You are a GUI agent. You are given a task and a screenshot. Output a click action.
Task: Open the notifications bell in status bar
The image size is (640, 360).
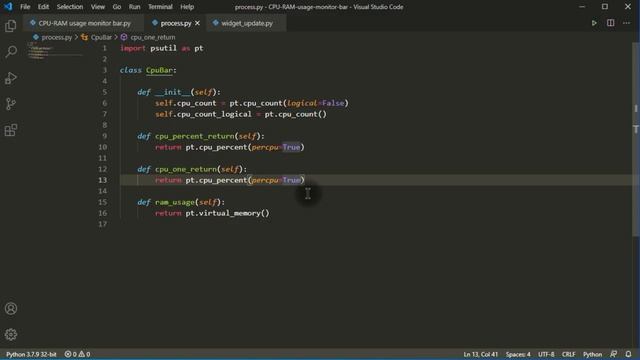click(628, 354)
